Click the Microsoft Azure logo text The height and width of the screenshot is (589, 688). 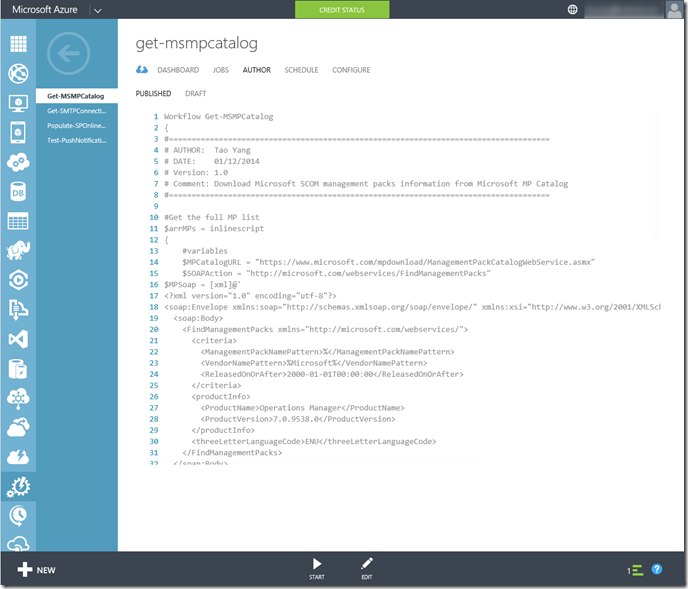click(x=45, y=10)
